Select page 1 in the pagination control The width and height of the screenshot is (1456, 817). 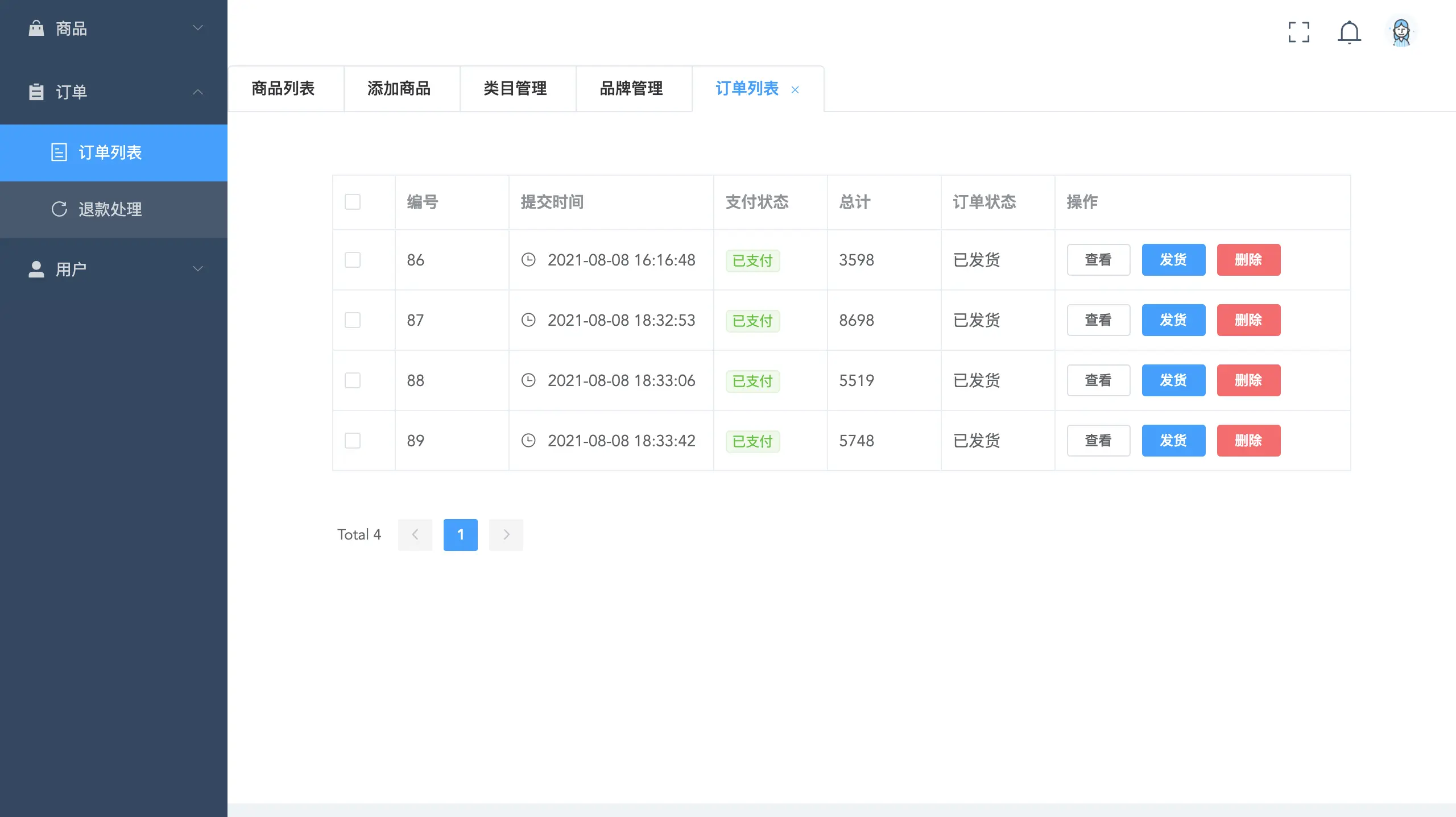[x=460, y=534]
